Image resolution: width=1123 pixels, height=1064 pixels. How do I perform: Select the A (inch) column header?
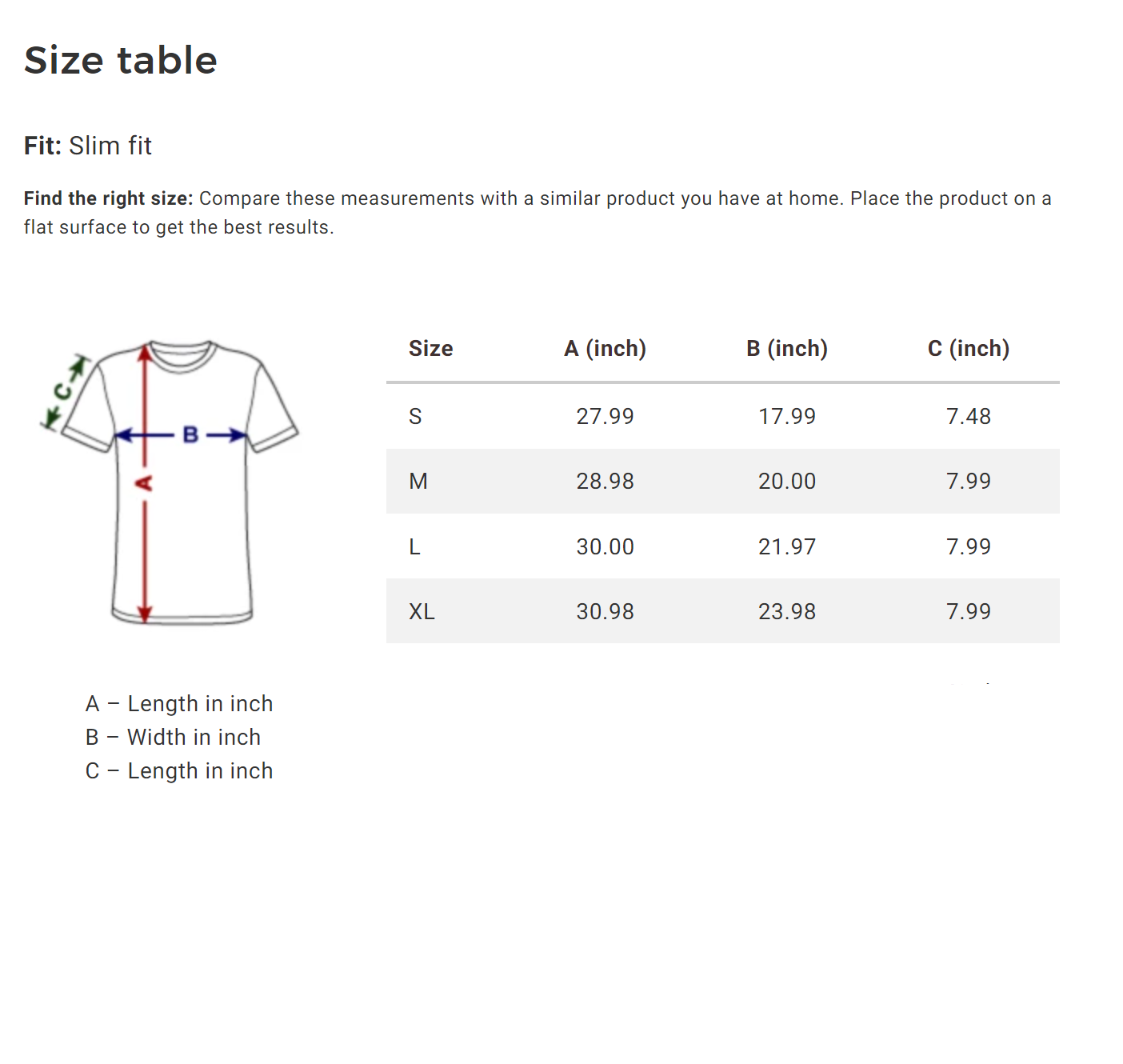point(605,349)
